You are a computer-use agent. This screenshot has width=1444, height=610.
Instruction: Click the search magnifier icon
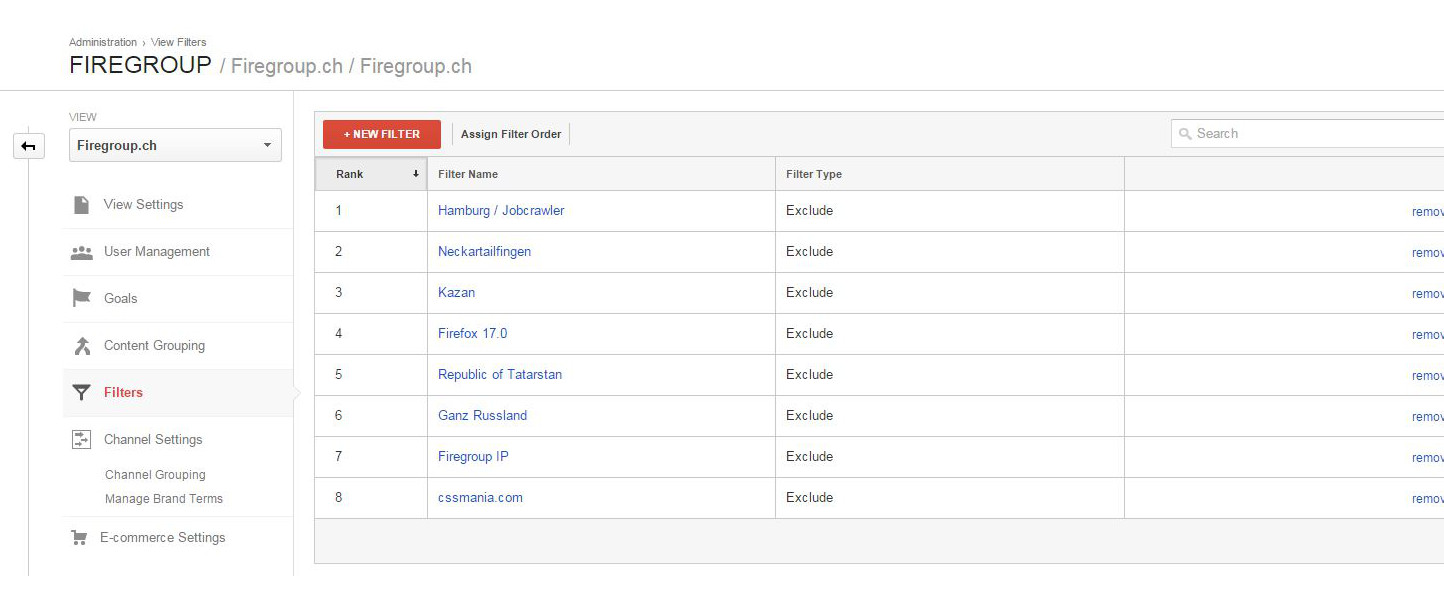[1185, 134]
